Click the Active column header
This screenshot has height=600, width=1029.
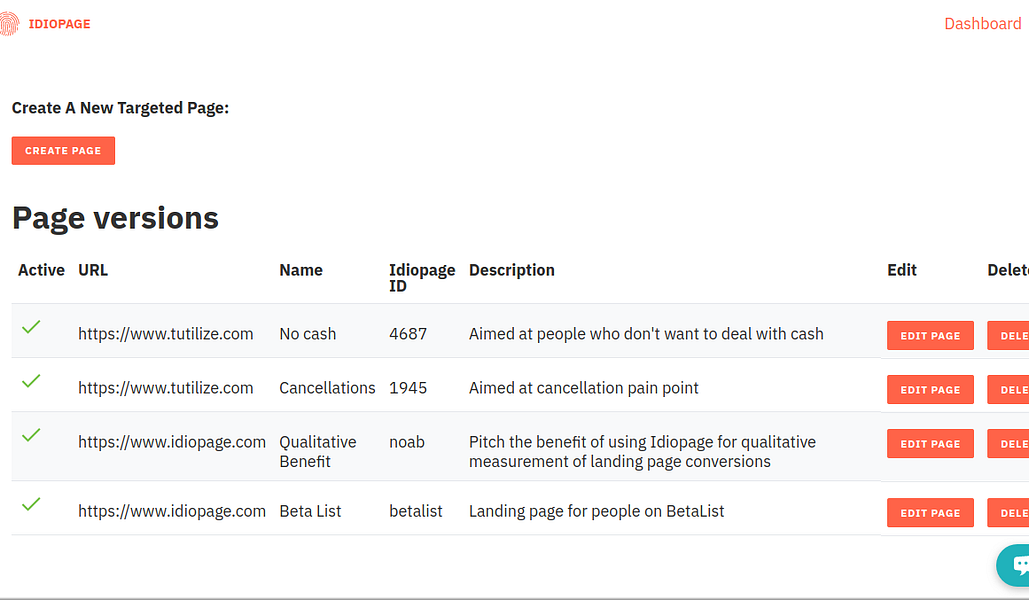[41, 270]
